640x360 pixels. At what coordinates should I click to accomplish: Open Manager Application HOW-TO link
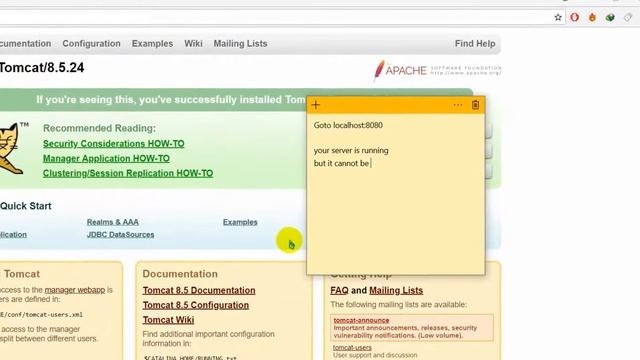coord(106,158)
